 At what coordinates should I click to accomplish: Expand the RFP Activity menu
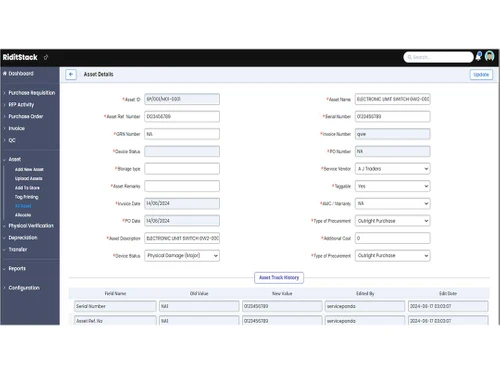pyautogui.click(x=21, y=105)
